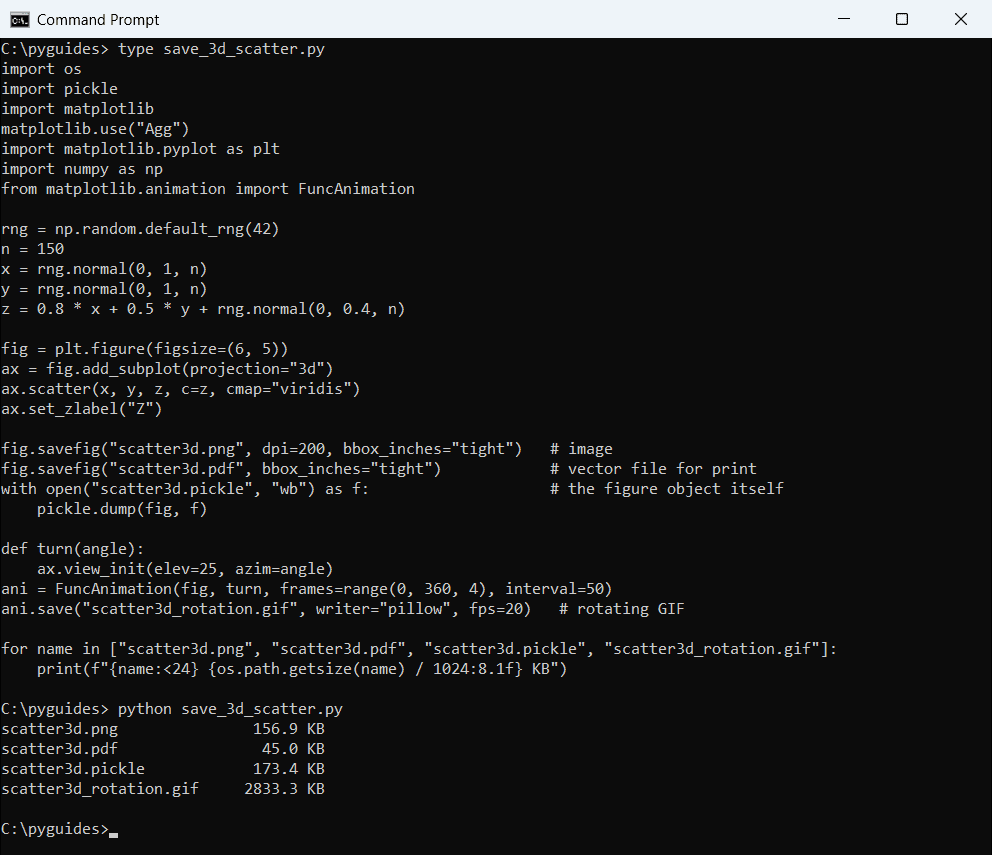
Task: Click the '45.0 KB' size value
Action: pyautogui.click(x=293, y=749)
